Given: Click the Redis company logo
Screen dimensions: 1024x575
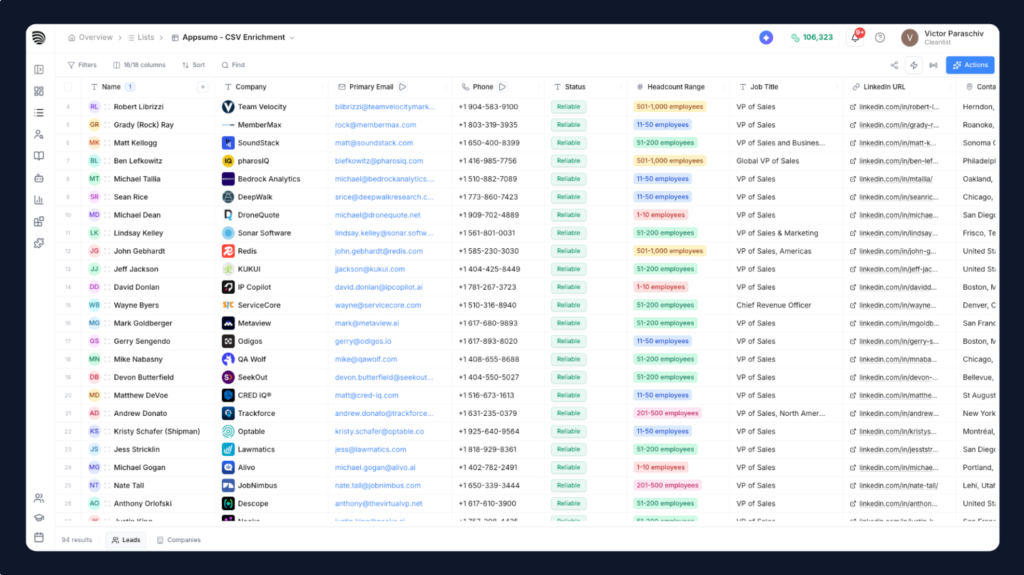Looking at the screenshot, I should [x=228, y=251].
